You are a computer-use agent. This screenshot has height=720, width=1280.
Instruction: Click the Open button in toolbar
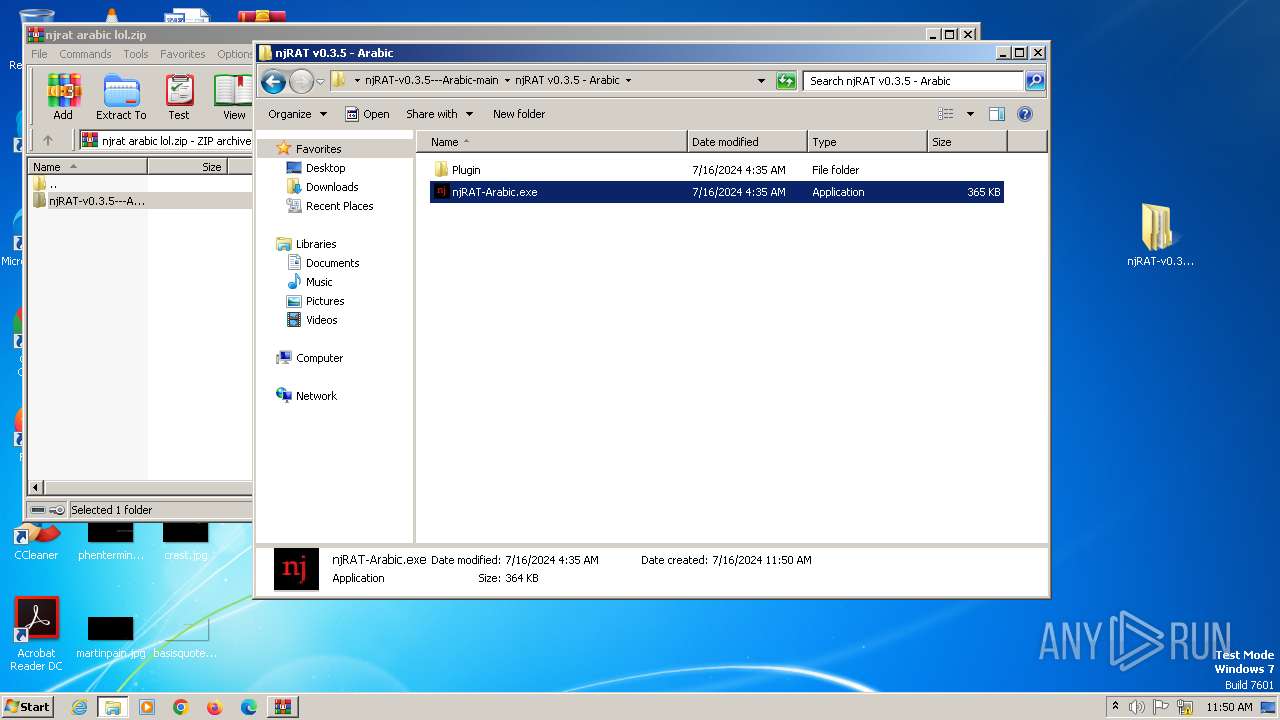coord(367,114)
